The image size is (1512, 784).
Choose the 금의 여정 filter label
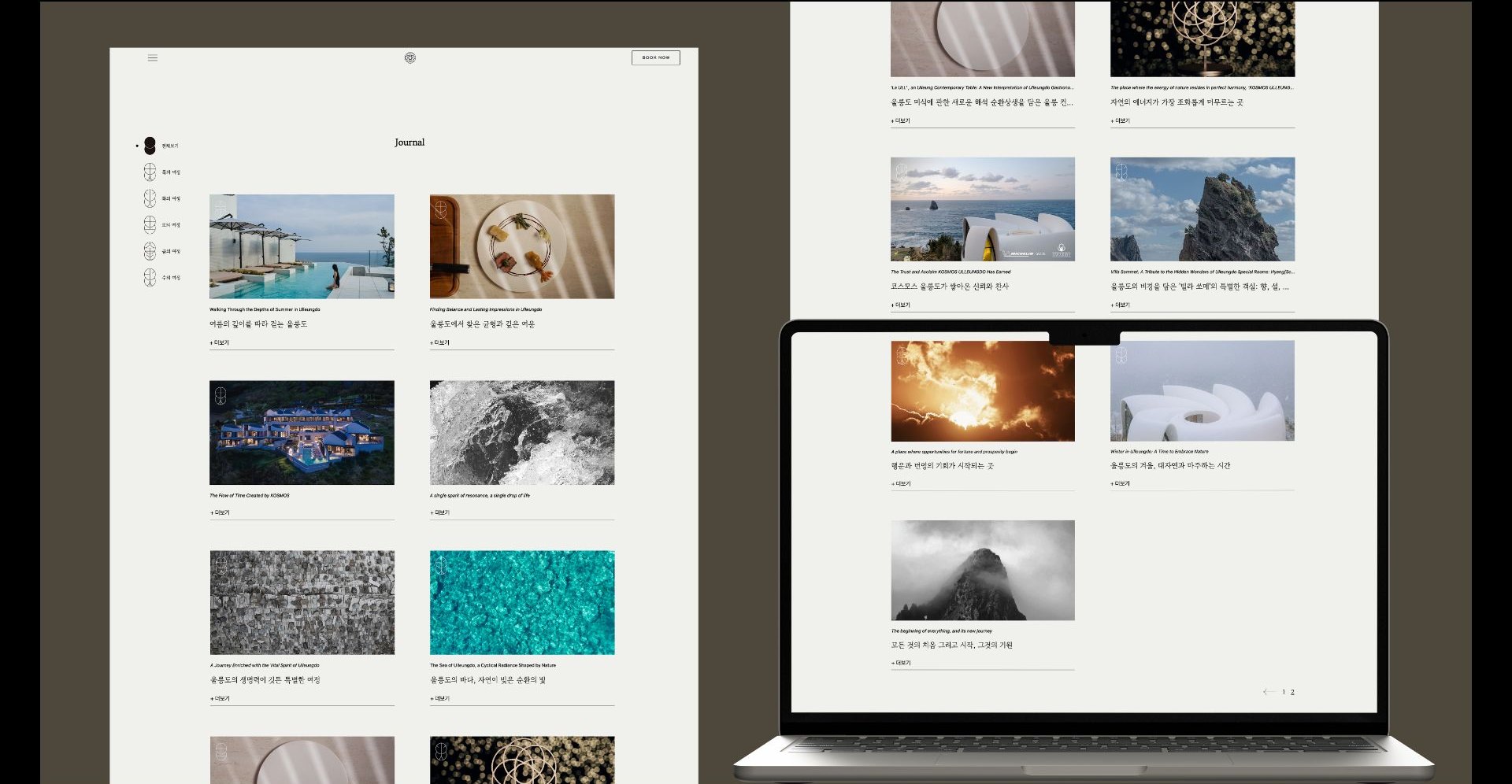171,251
